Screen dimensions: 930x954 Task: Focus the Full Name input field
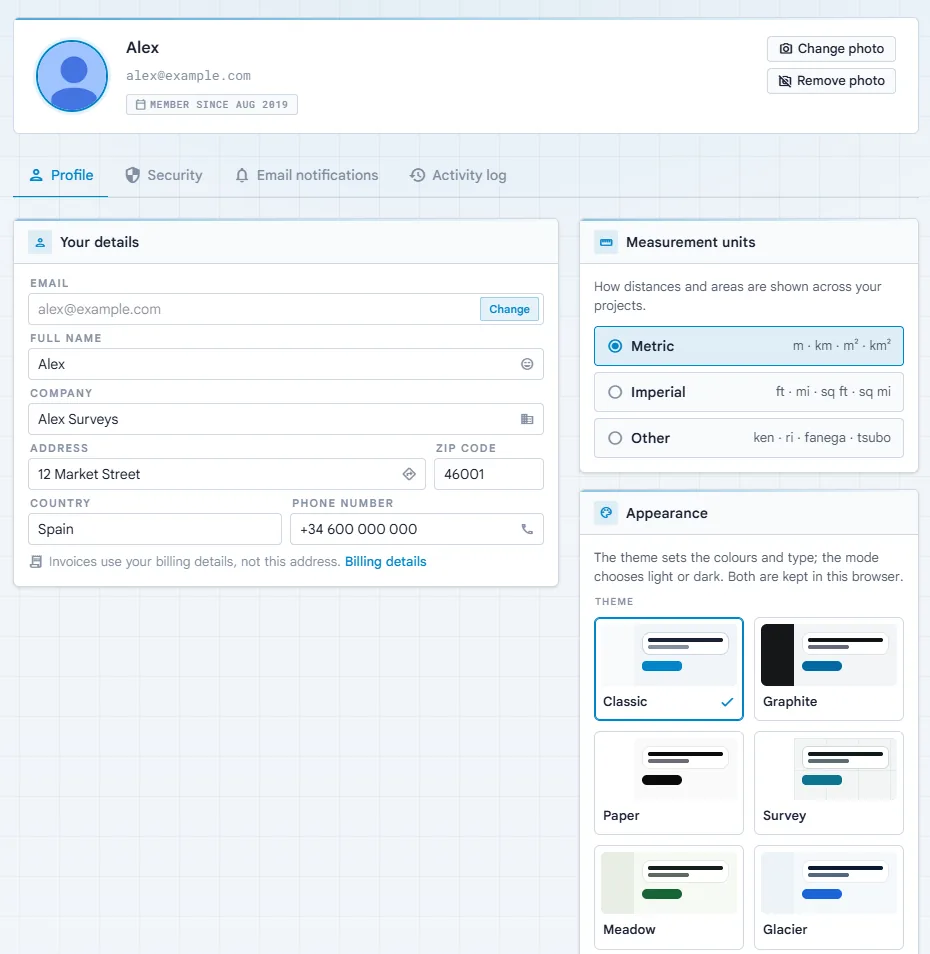coord(286,364)
